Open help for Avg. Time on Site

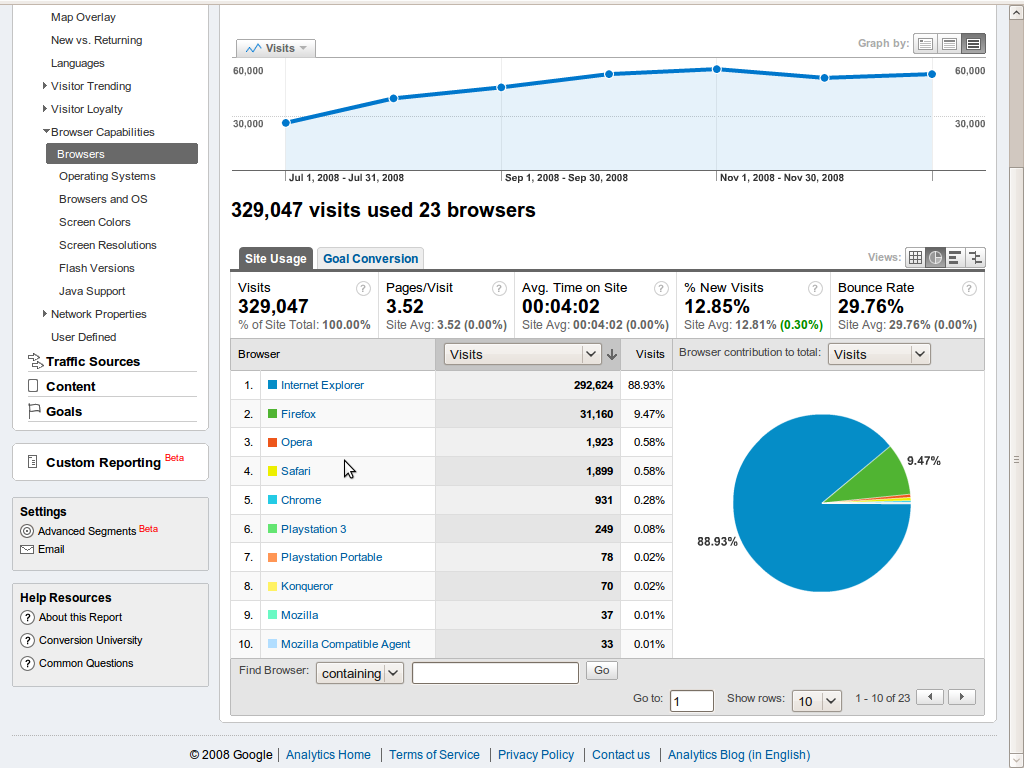pos(661,289)
